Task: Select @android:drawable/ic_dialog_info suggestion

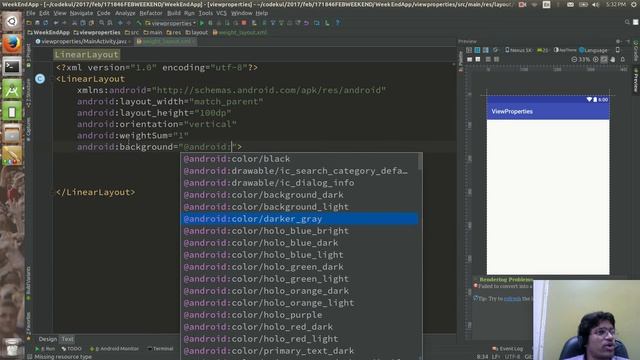Action: (x=299, y=183)
